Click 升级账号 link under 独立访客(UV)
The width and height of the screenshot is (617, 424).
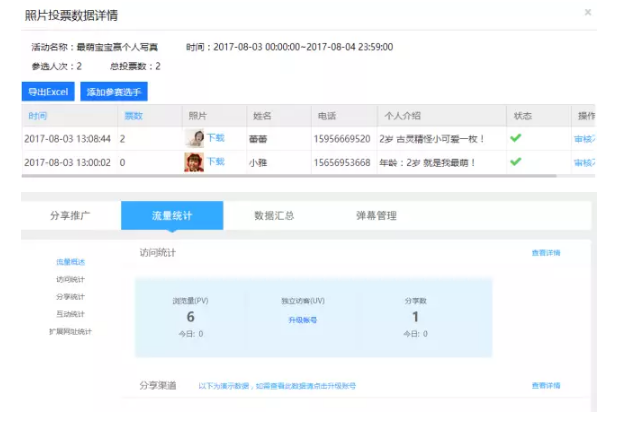pyautogui.click(x=303, y=320)
